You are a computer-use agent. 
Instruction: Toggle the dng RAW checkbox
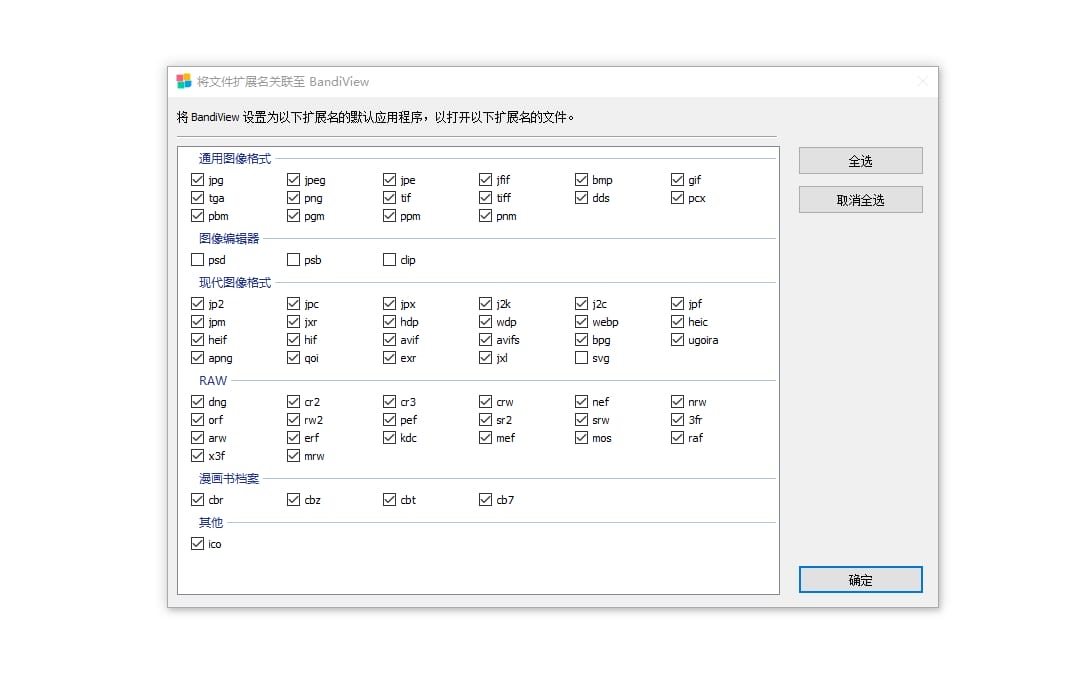(197, 401)
